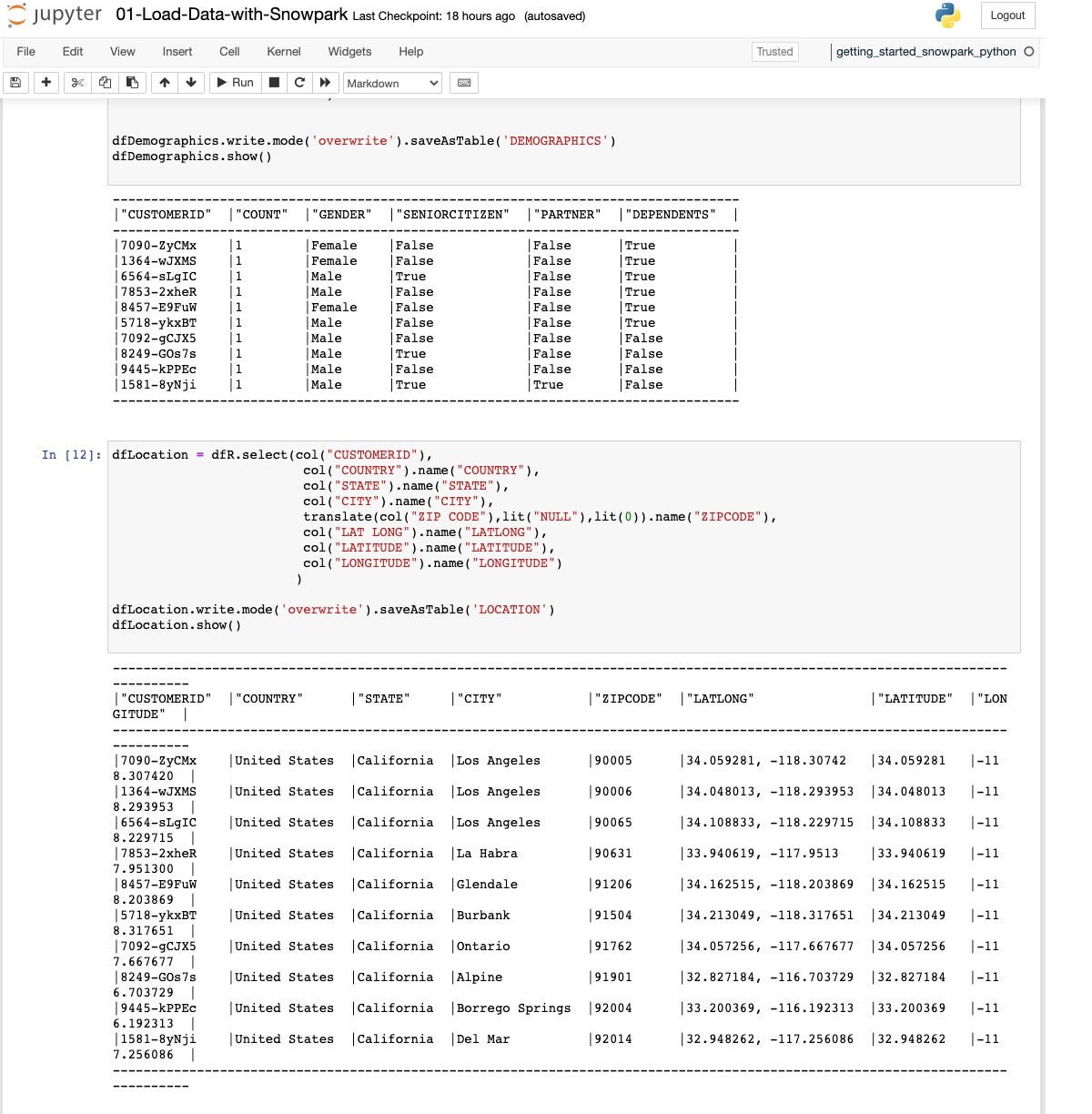
Task: Copy selected cells icon
Action: pos(105,83)
